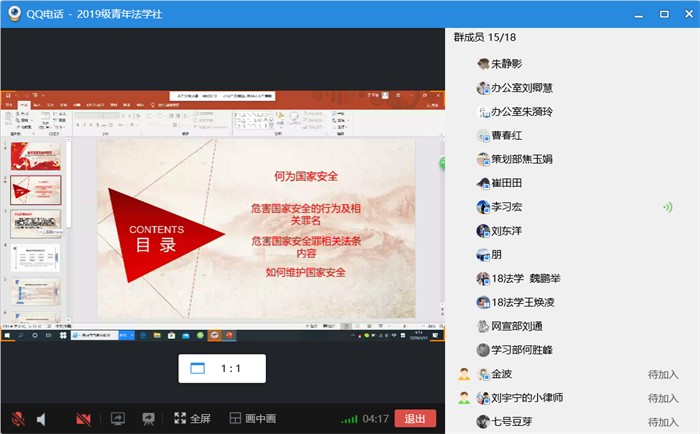700x434 pixels.
Task: Click 如何维护国家安全 text on slide
Action: click(306, 272)
